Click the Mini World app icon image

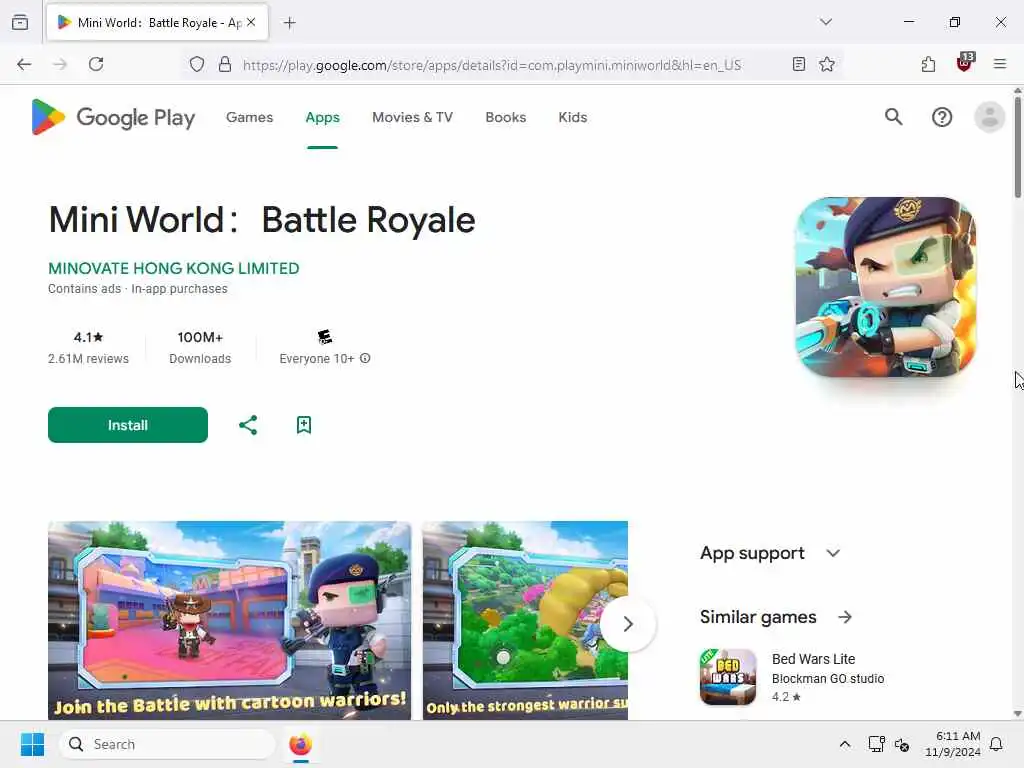(886, 287)
